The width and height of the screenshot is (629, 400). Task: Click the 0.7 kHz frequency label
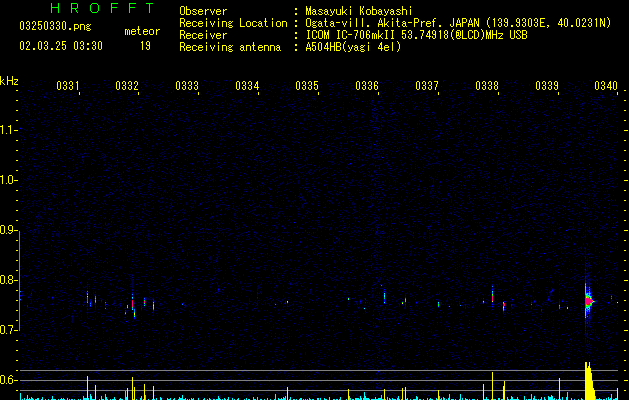click(x=8, y=330)
